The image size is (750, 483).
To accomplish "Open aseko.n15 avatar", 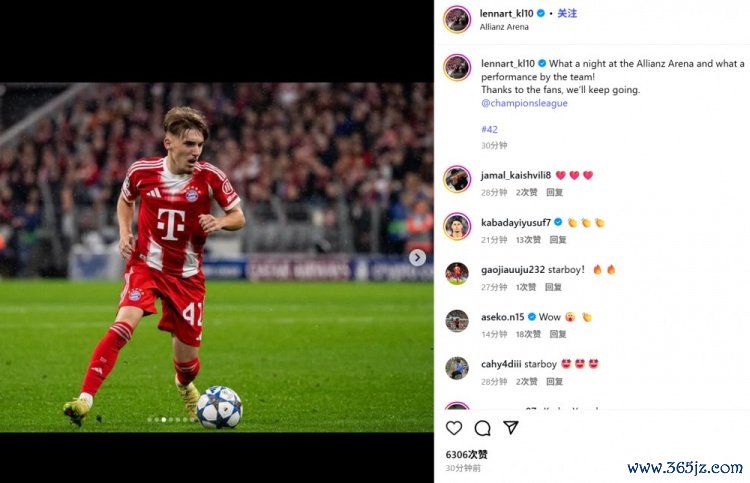I will 457,320.
